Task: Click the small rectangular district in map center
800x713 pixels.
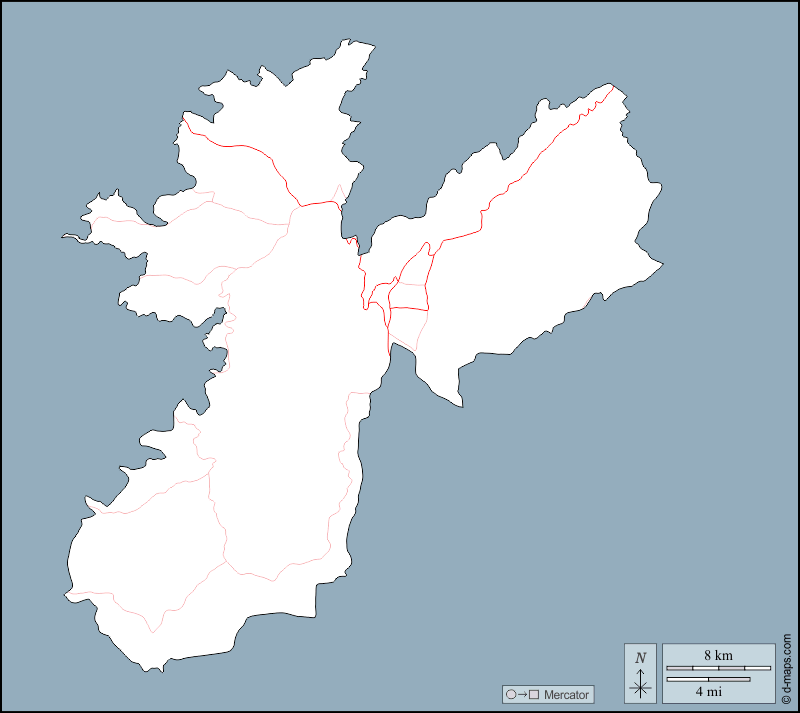Action: [x=408, y=296]
